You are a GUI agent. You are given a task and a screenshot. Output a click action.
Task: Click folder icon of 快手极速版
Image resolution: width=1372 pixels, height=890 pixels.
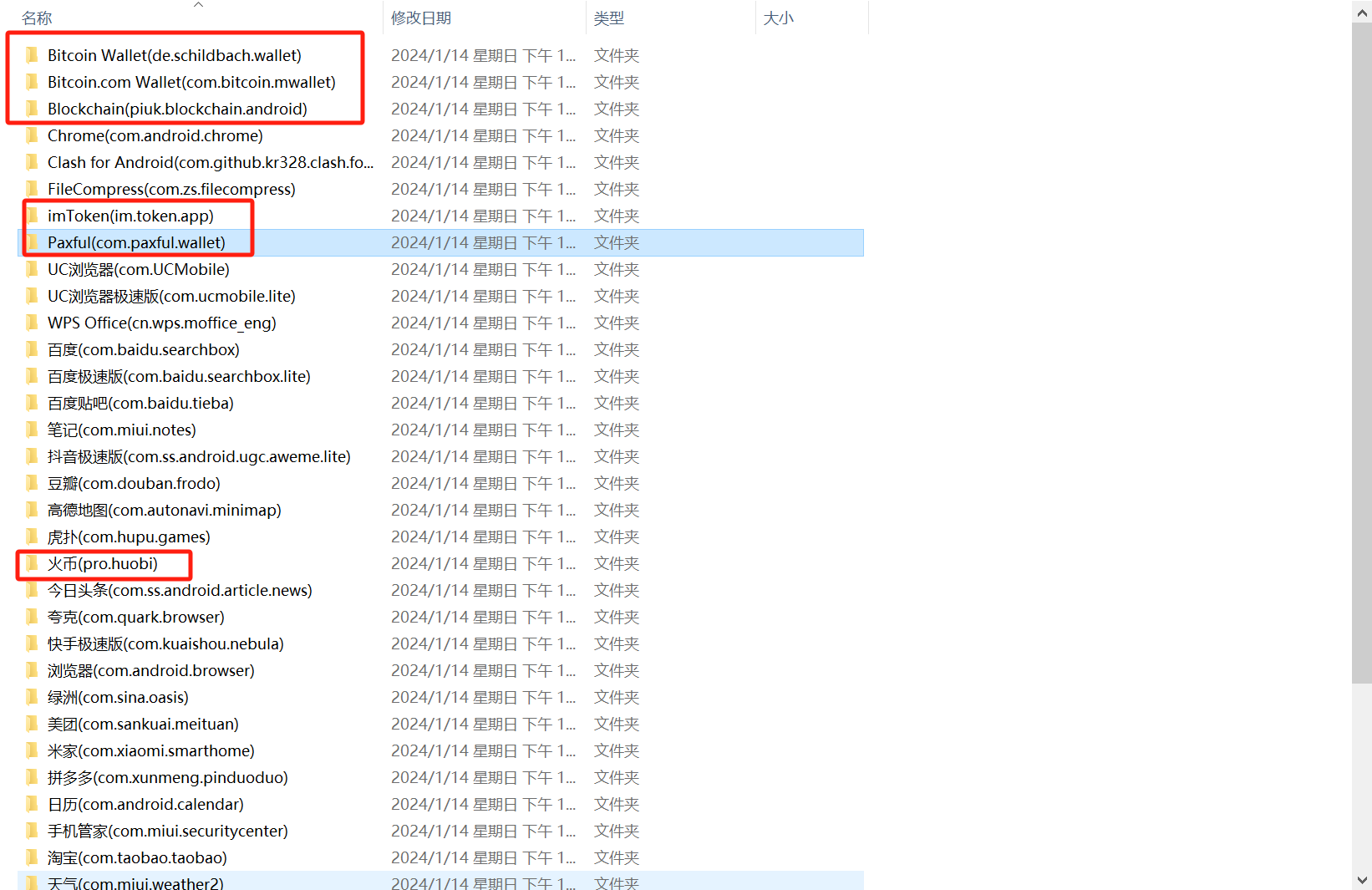[32, 643]
